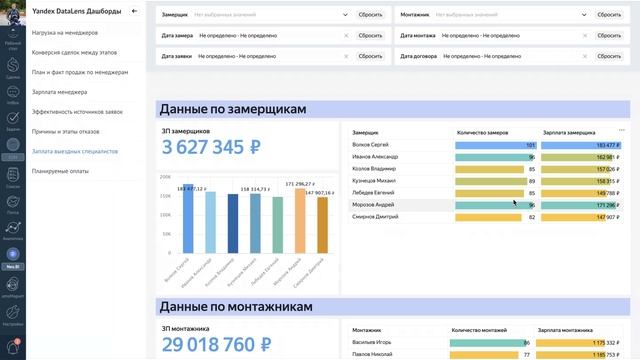Click the Дата монтажа date range field
Screen dimensions: 640x360
pyautogui.click(x=513, y=36)
